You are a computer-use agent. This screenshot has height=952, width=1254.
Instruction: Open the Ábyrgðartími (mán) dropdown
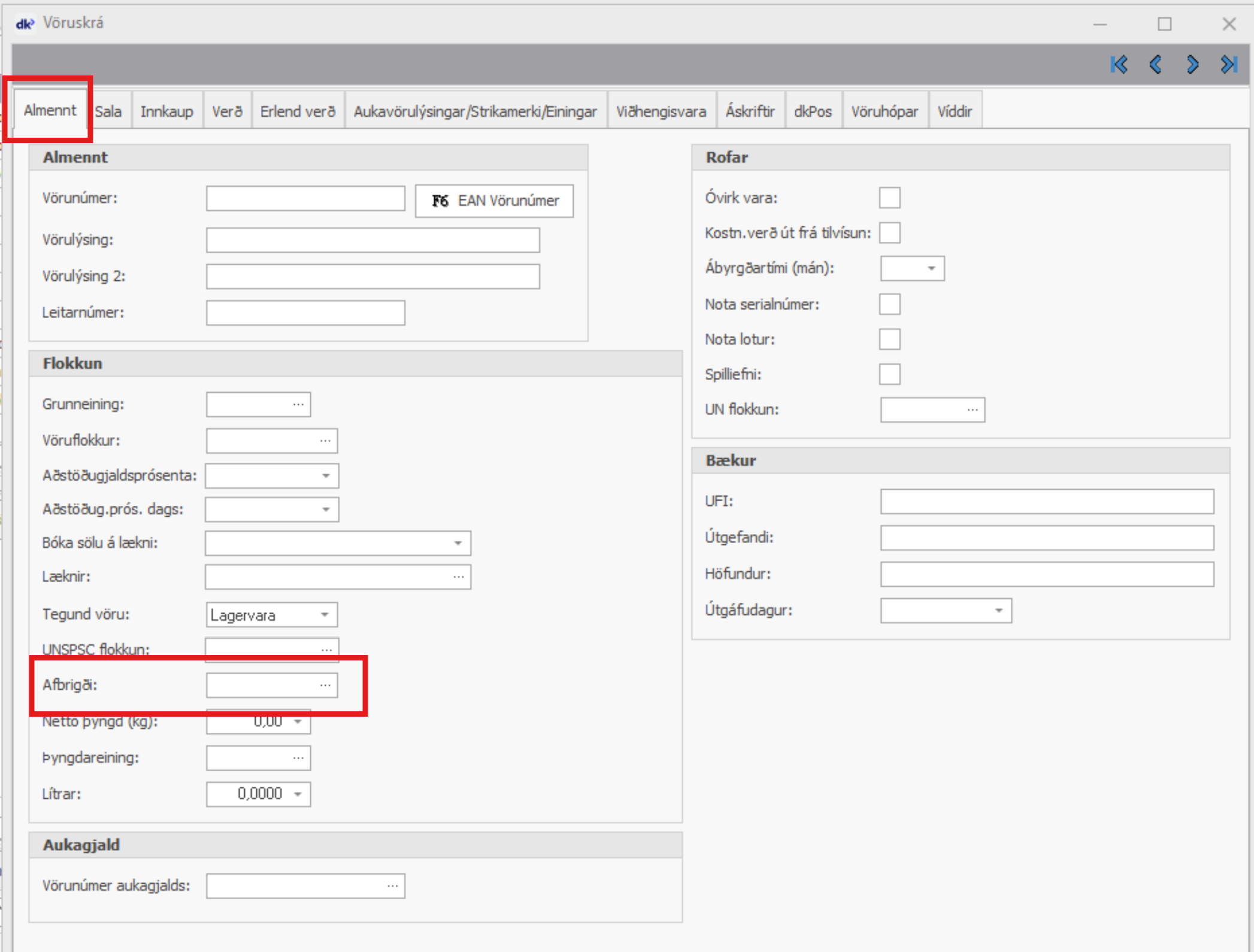931,268
